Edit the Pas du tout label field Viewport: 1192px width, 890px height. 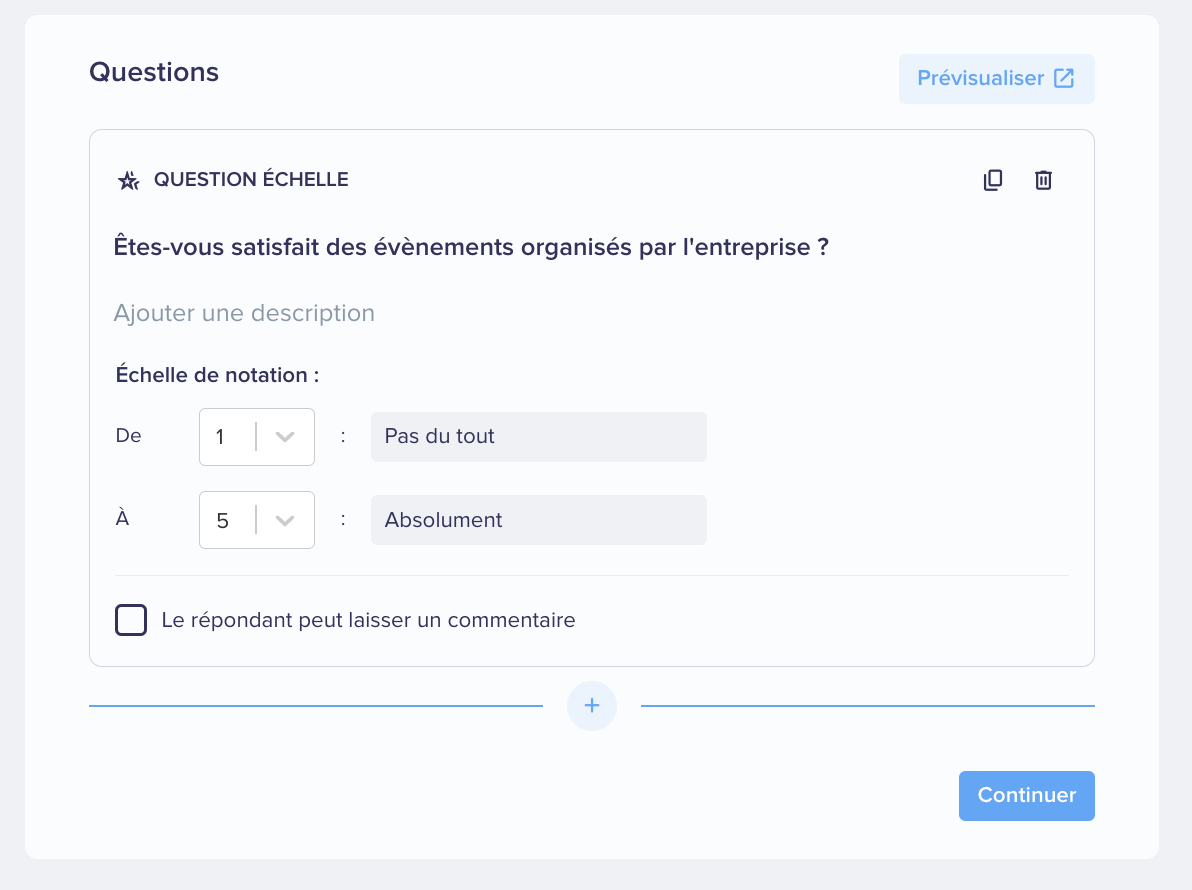(539, 437)
